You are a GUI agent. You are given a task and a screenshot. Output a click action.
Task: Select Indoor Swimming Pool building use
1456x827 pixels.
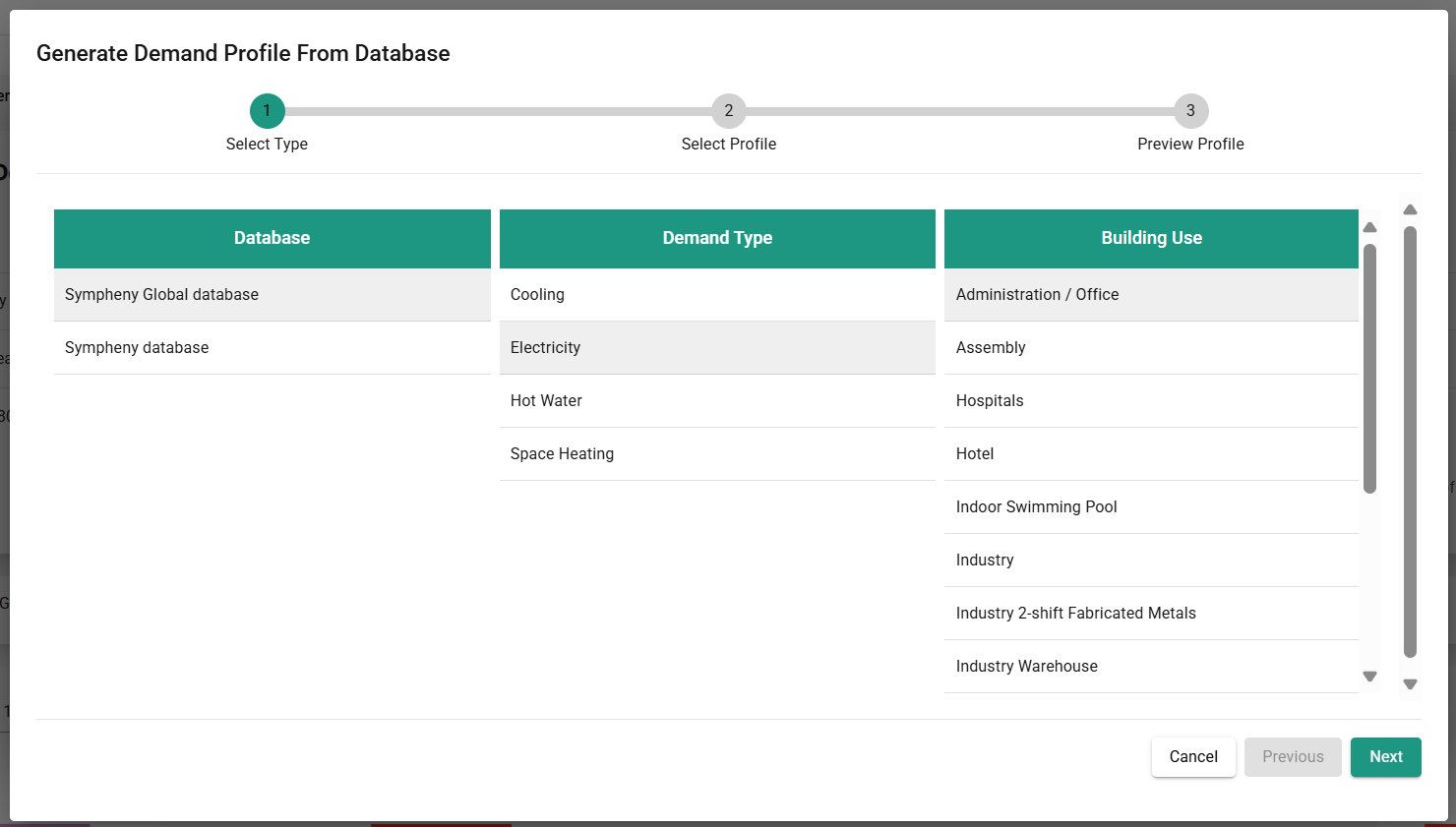(x=1151, y=507)
